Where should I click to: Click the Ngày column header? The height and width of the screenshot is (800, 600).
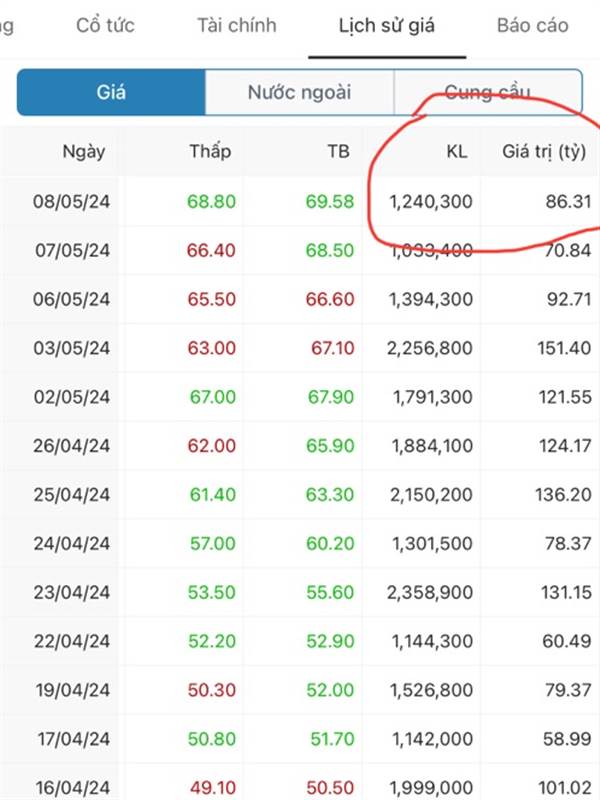coord(84,152)
